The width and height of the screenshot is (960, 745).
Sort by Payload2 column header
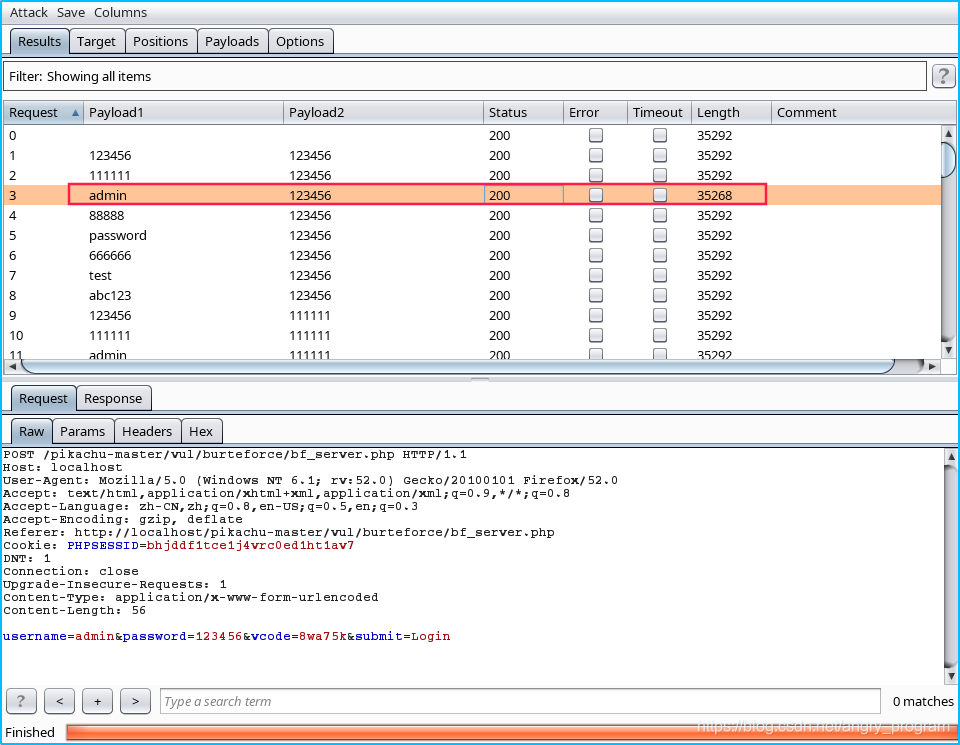(383, 112)
